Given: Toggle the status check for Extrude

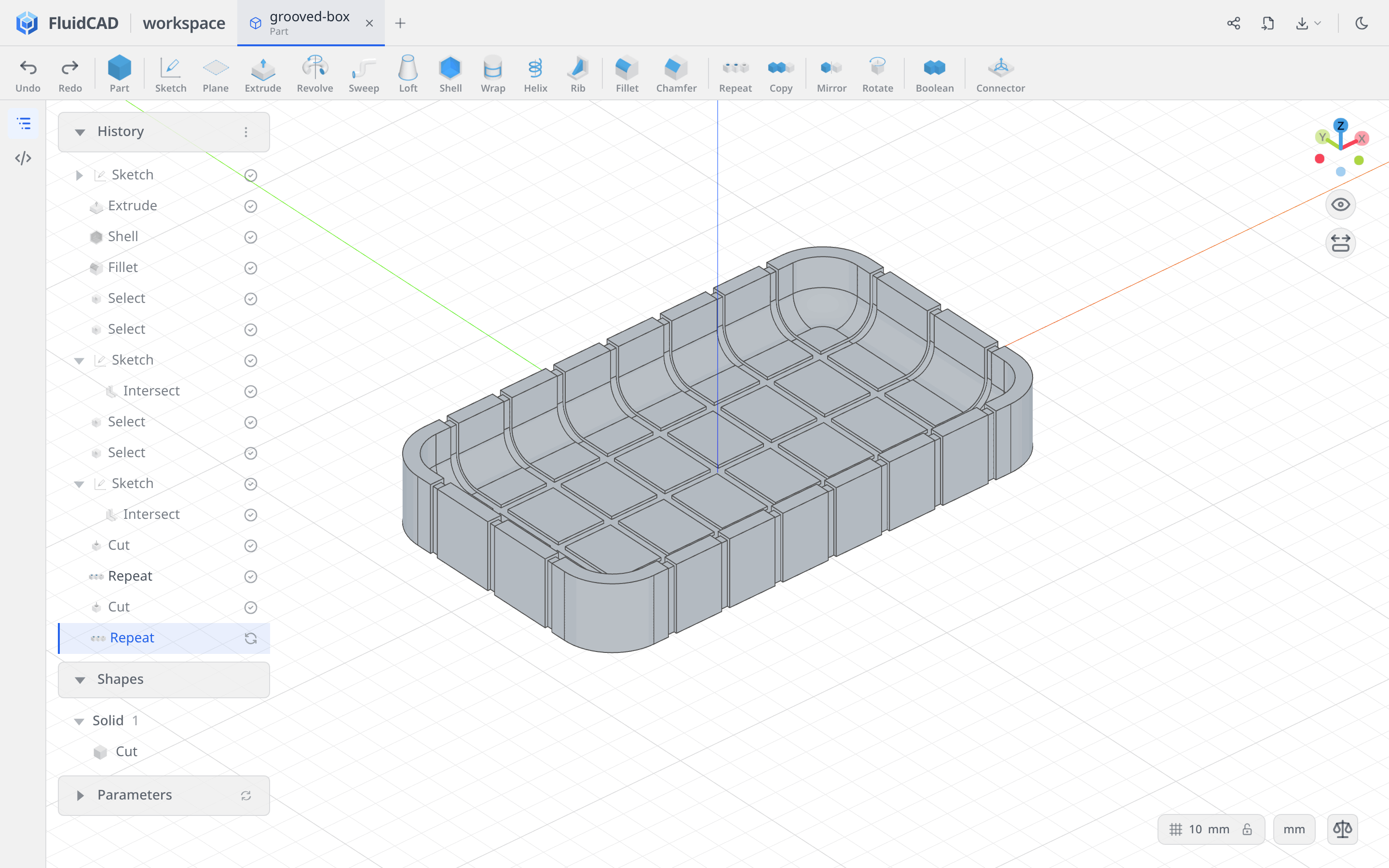Looking at the screenshot, I should click(251, 206).
